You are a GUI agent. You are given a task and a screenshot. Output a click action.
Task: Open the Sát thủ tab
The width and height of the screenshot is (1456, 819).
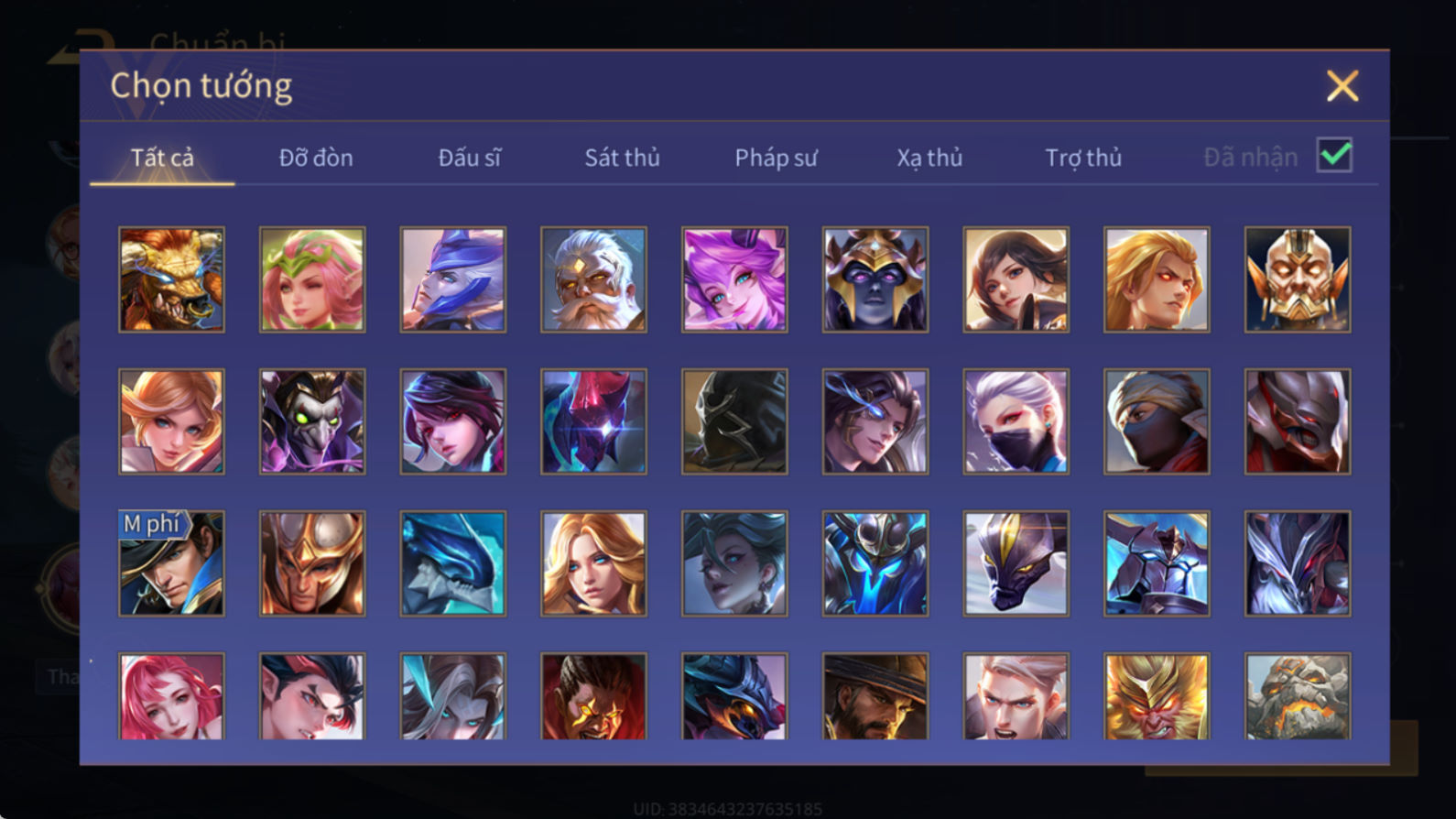coord(622,158)
